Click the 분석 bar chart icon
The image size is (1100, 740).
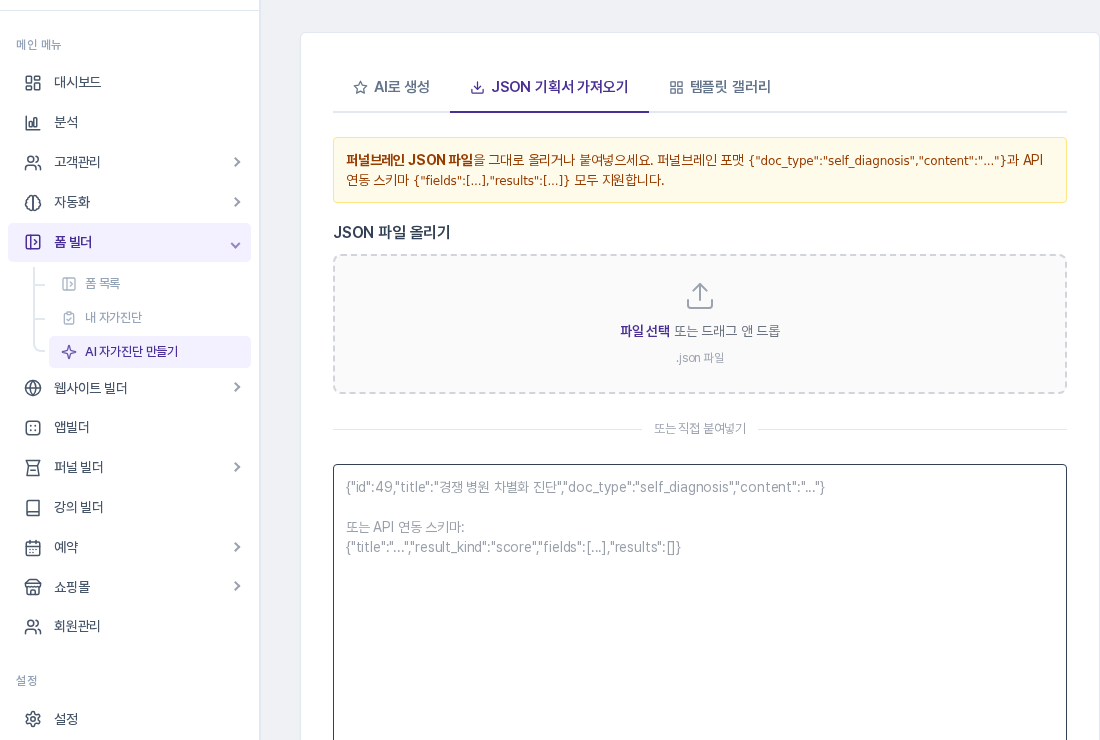pyautogui.click(x=33, y=123)
